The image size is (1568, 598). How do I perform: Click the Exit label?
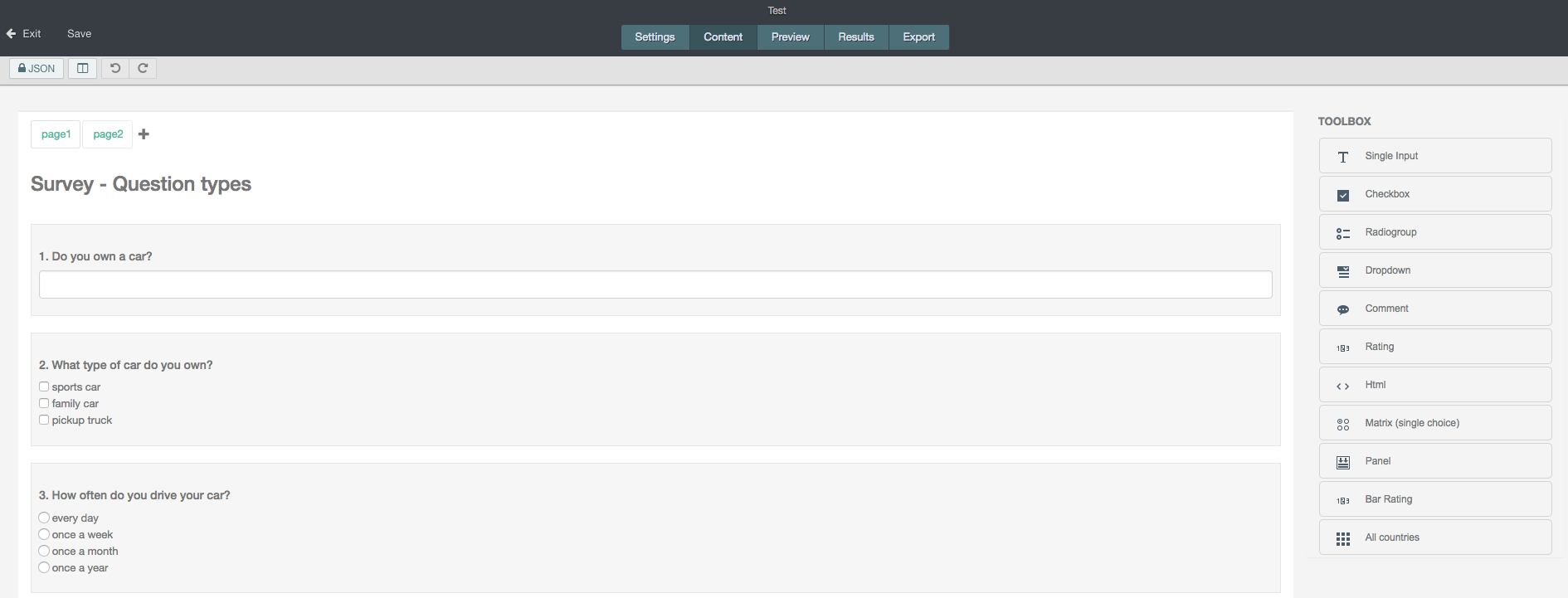pyautogui.click(x=32, y=34)
